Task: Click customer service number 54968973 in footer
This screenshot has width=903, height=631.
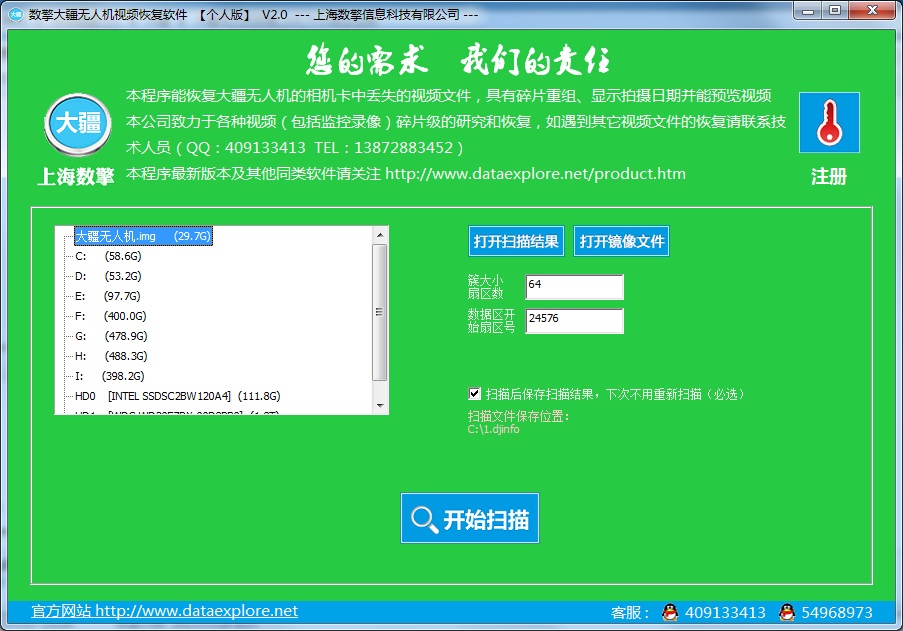Action: pos(837,613)
